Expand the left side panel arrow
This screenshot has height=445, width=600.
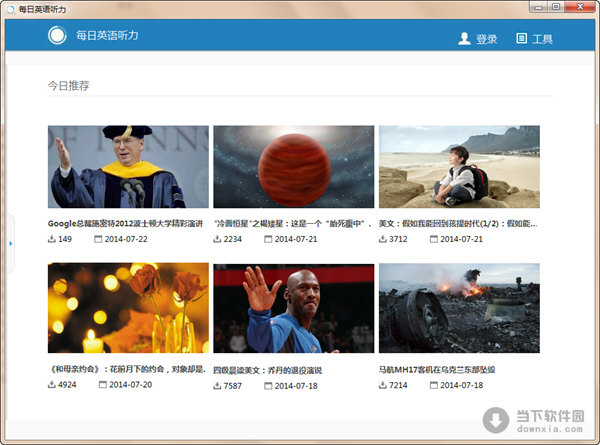pyautogui.click(x=11, y=243)
